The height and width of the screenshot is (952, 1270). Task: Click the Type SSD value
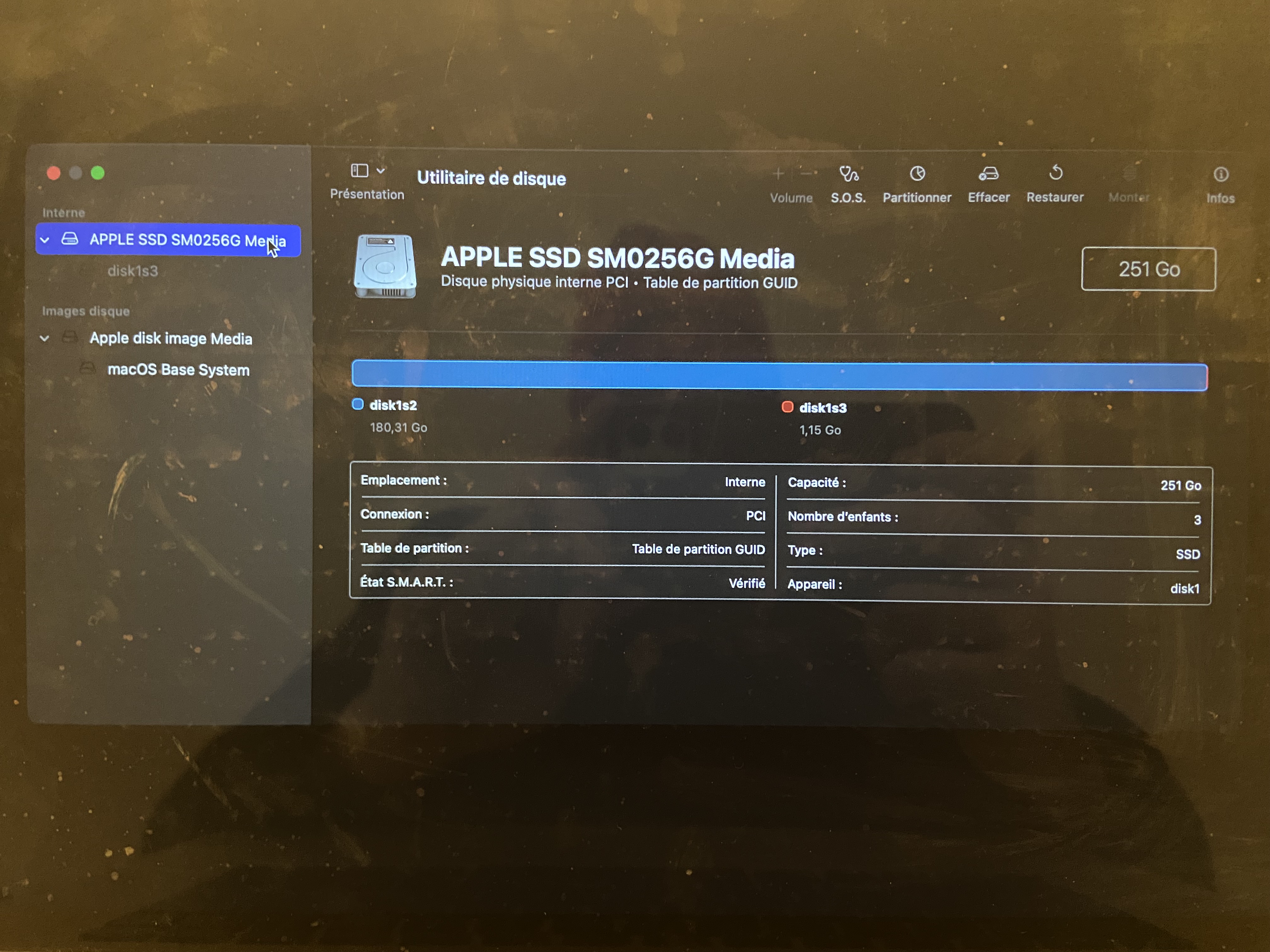(1188, 554)
